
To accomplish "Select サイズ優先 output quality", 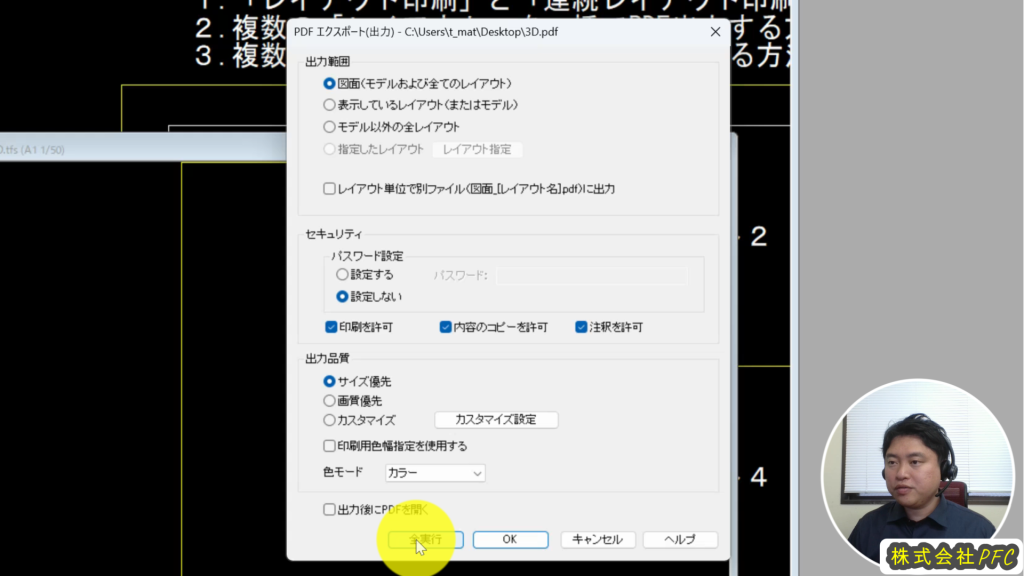I will pyautogui.click(x=329, y=381).
